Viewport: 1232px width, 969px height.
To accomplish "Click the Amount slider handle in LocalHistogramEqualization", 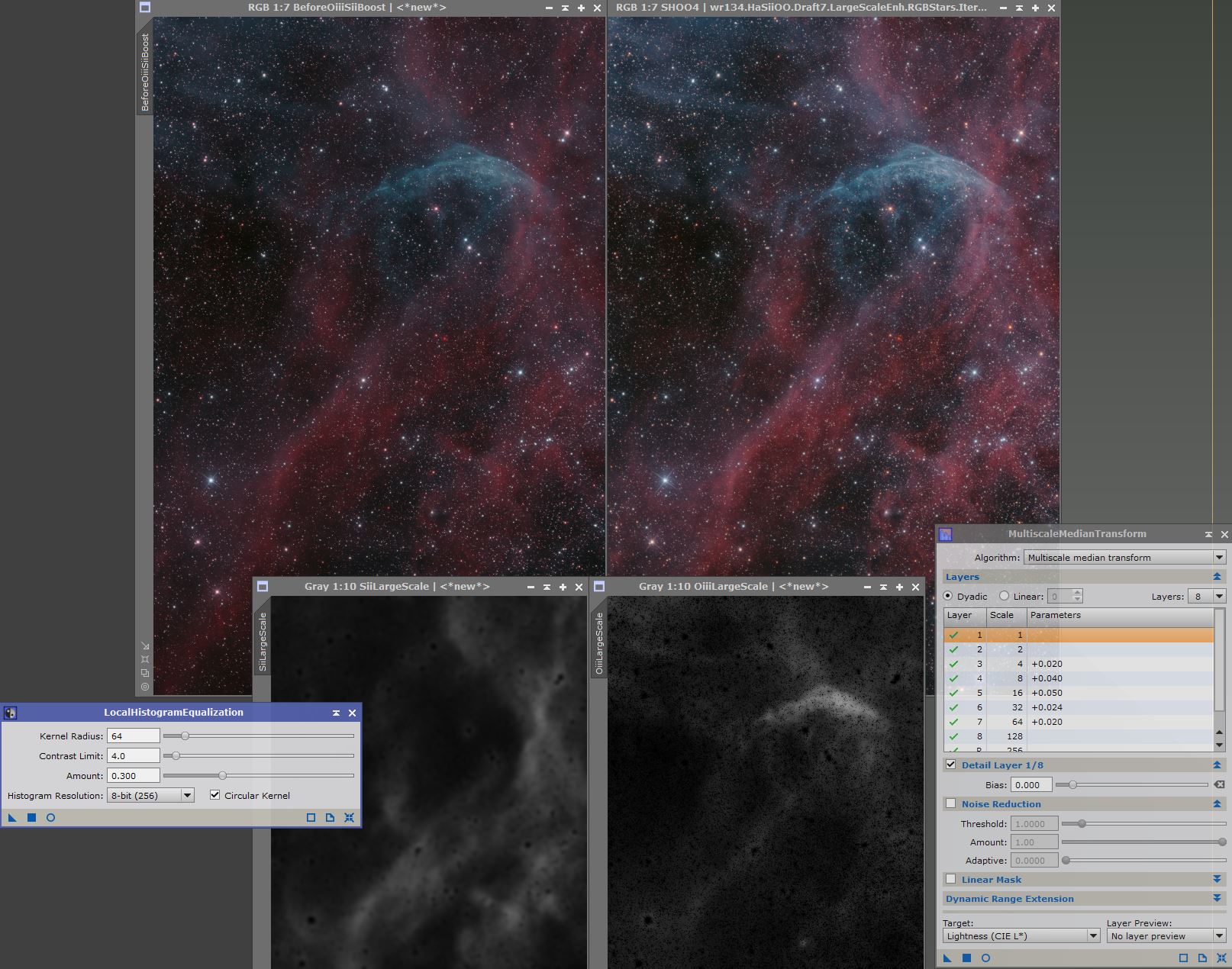I will 222,775.
